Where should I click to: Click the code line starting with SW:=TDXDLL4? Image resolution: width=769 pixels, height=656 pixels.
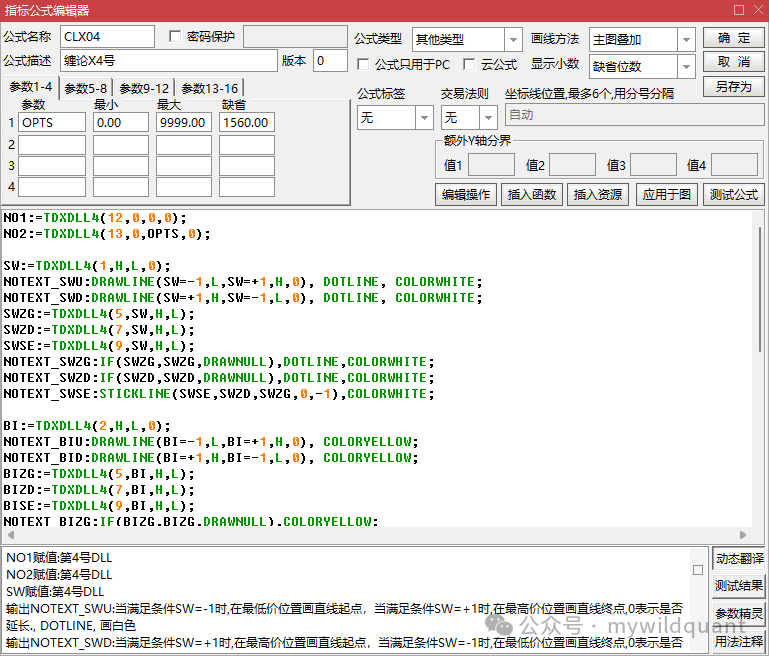coord(87,266)
